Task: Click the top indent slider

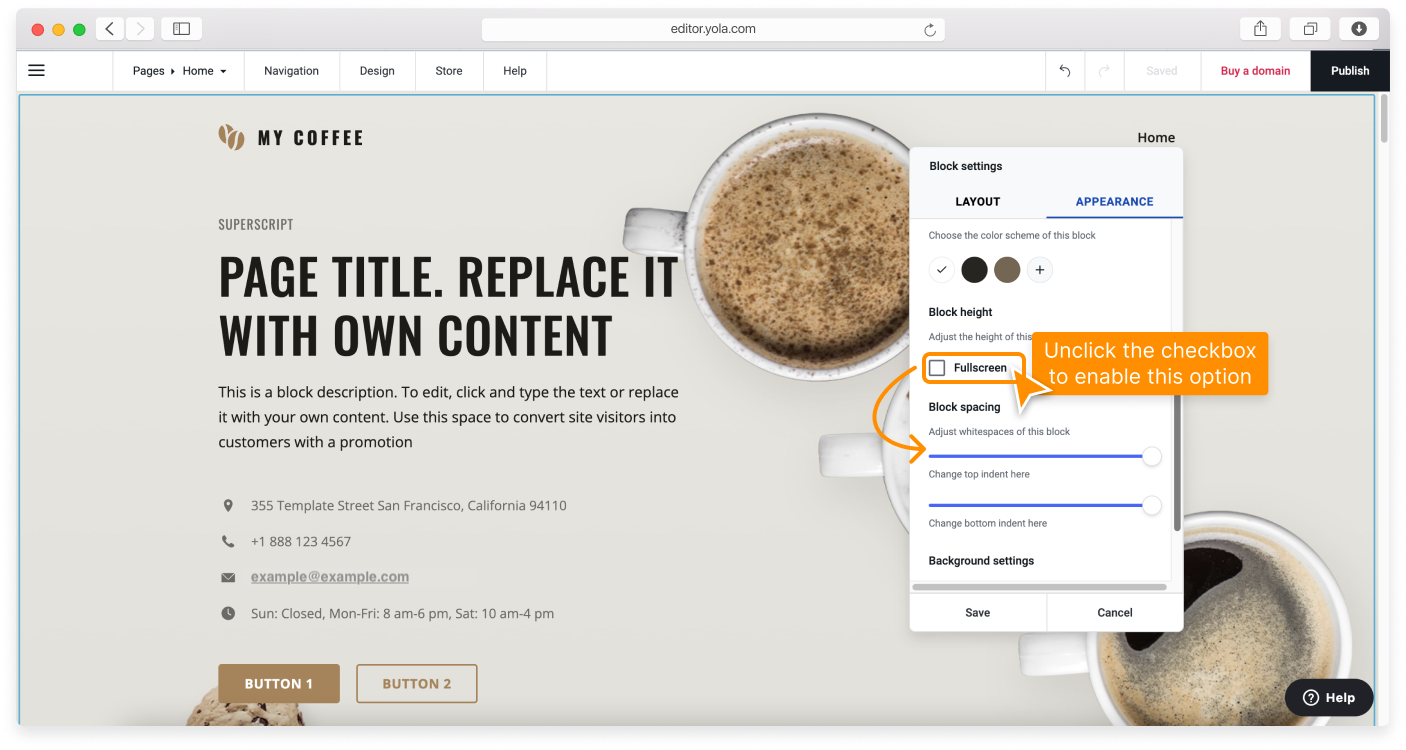Action: 1044,456
